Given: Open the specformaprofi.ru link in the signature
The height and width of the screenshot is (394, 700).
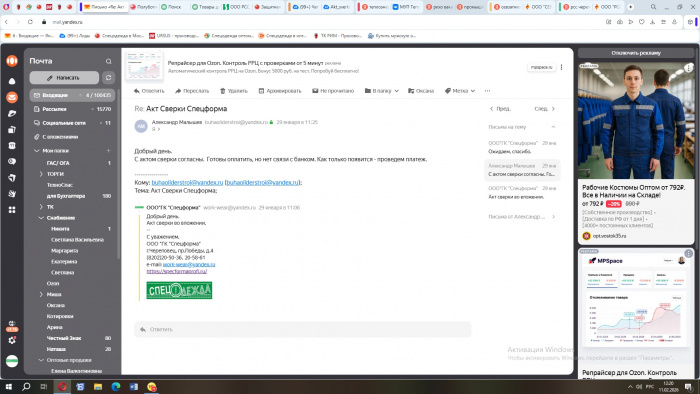Looking at the screenshot, I should pos(177,271).
